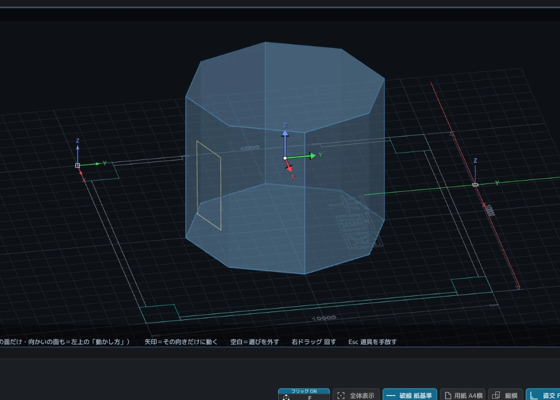Toggle the 破線 紙基準 dashed line option
The width and height of the screenshot is (560, 400).
(410, 395)
